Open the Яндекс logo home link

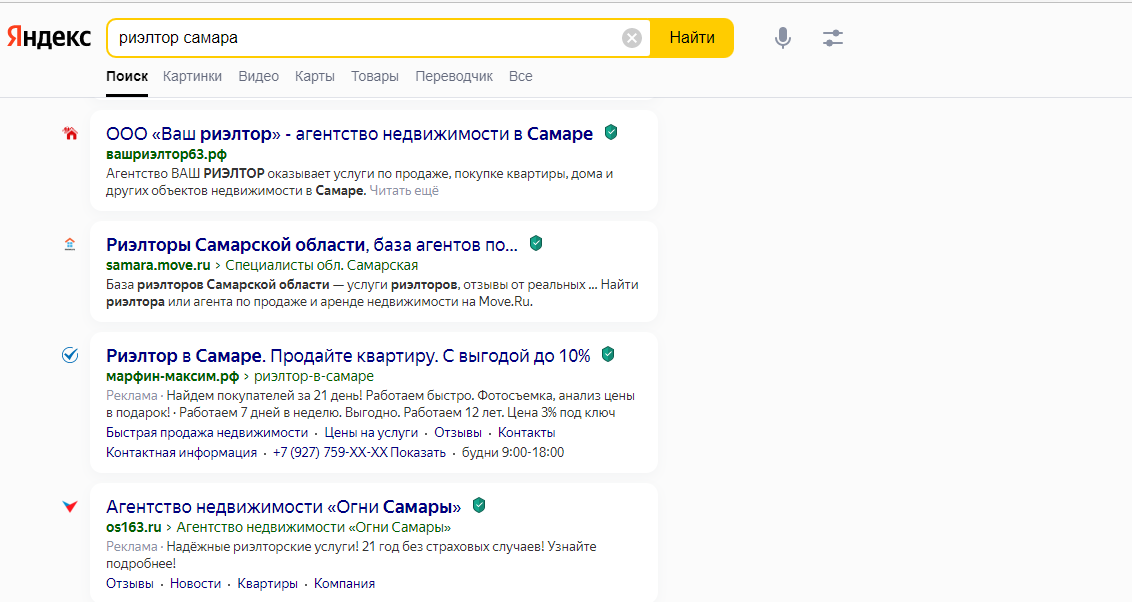(49, 38)
